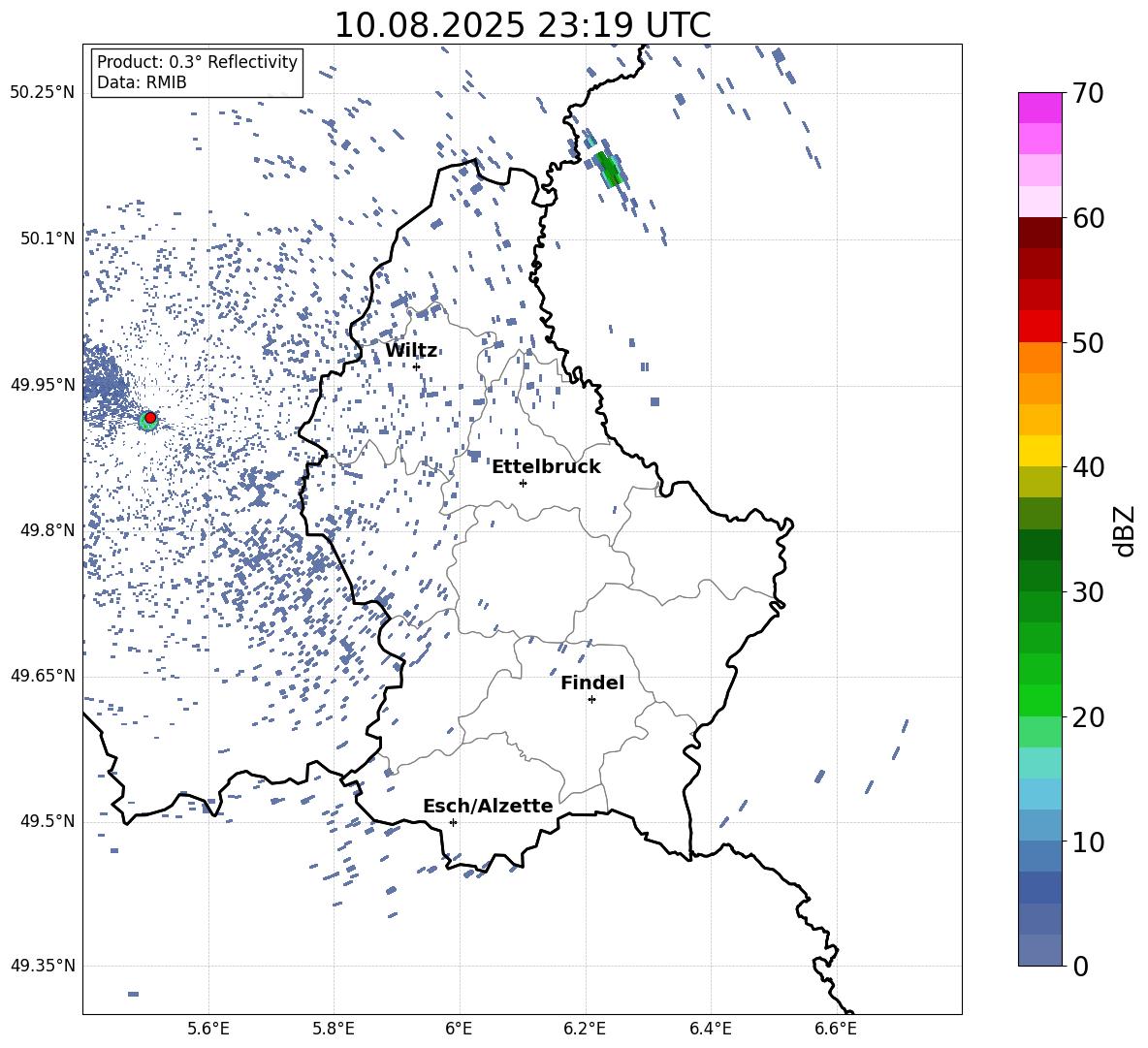Click the green high-reflectivity echo cell
The height and width of the screenshot is (1048, 1148).
pyautogui.click(x=609, y=169)
